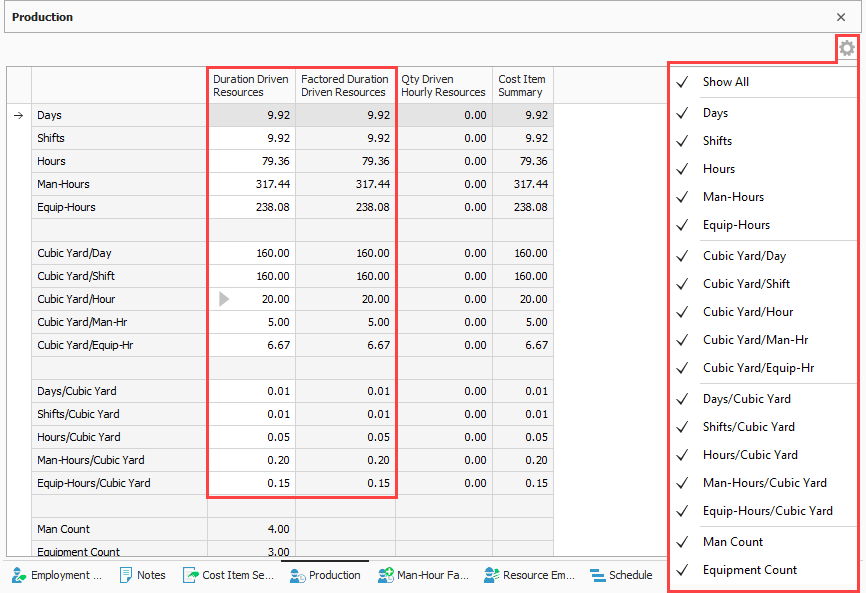
Task: Click the Notes tab icon
Action: click(126, 575)
